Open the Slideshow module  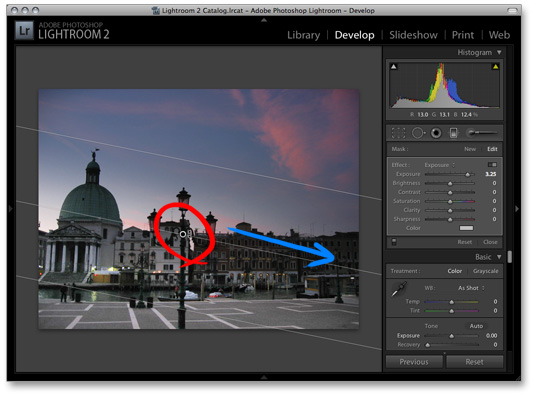[x=413, y=35]
